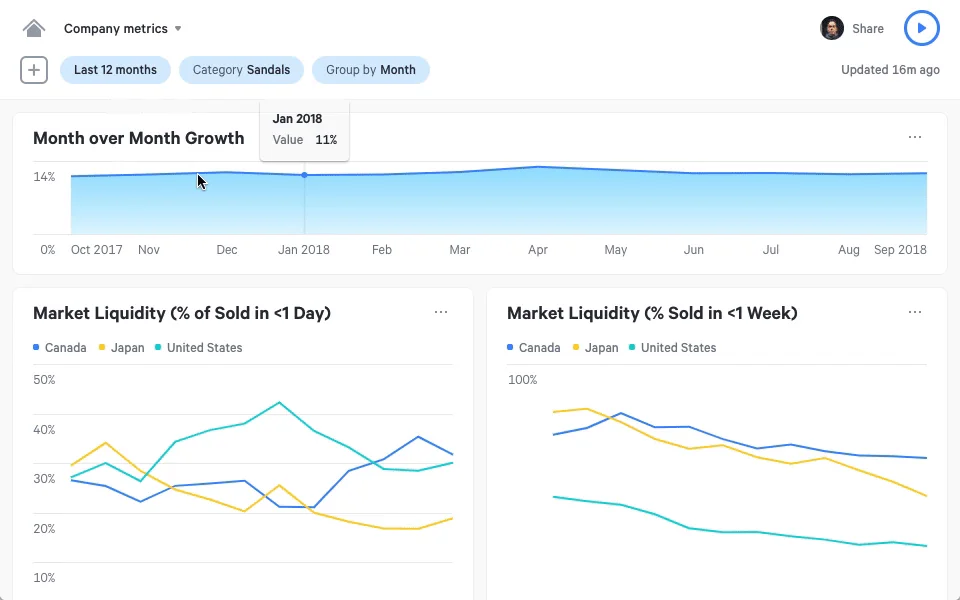Toggle Canada series in <1 Week chart
This screenshot has height=600, width=960.
point(534,348)
